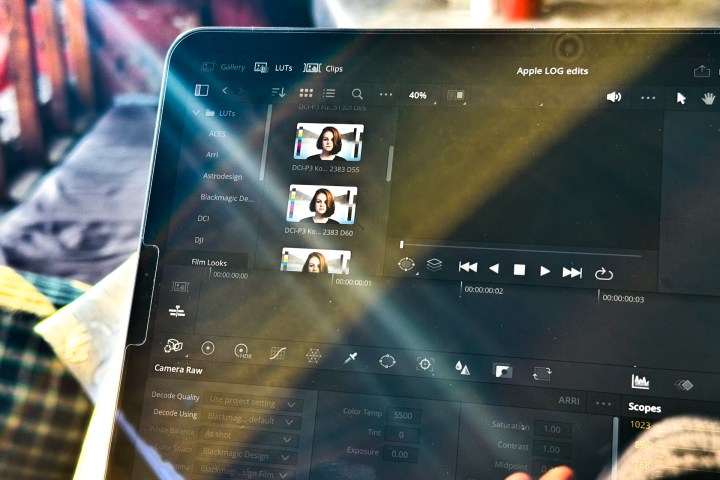This screenshot has height=480, width=720.
Task: Open the Tracker palette
Action: point(425,364)
